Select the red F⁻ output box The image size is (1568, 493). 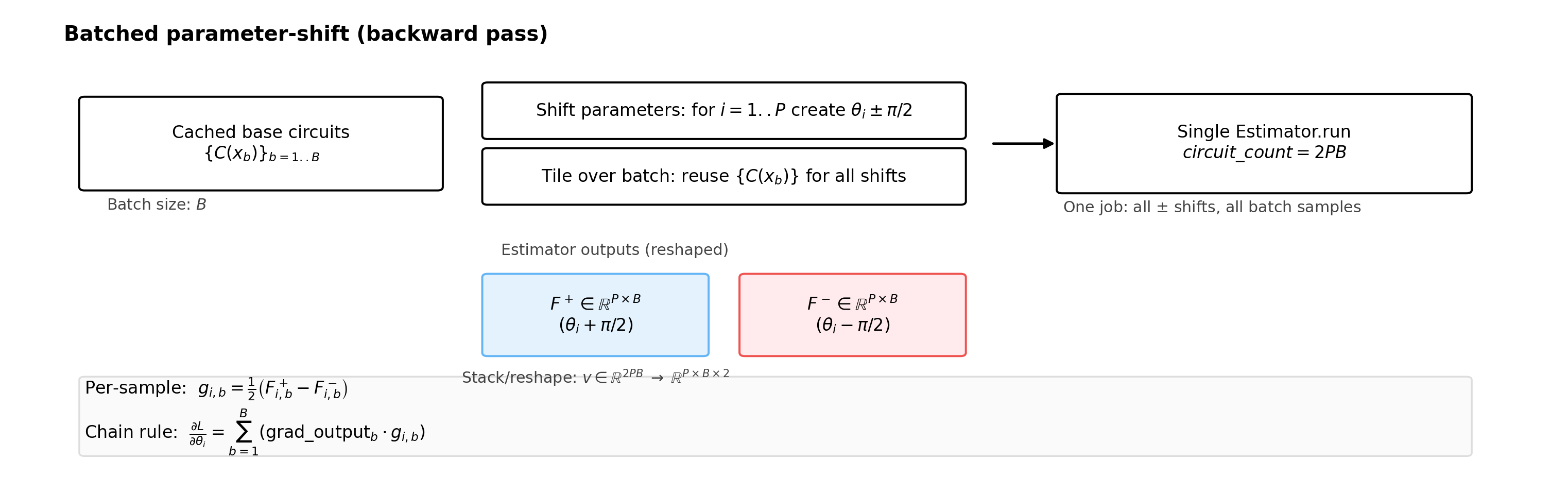[x=852, y=315]
